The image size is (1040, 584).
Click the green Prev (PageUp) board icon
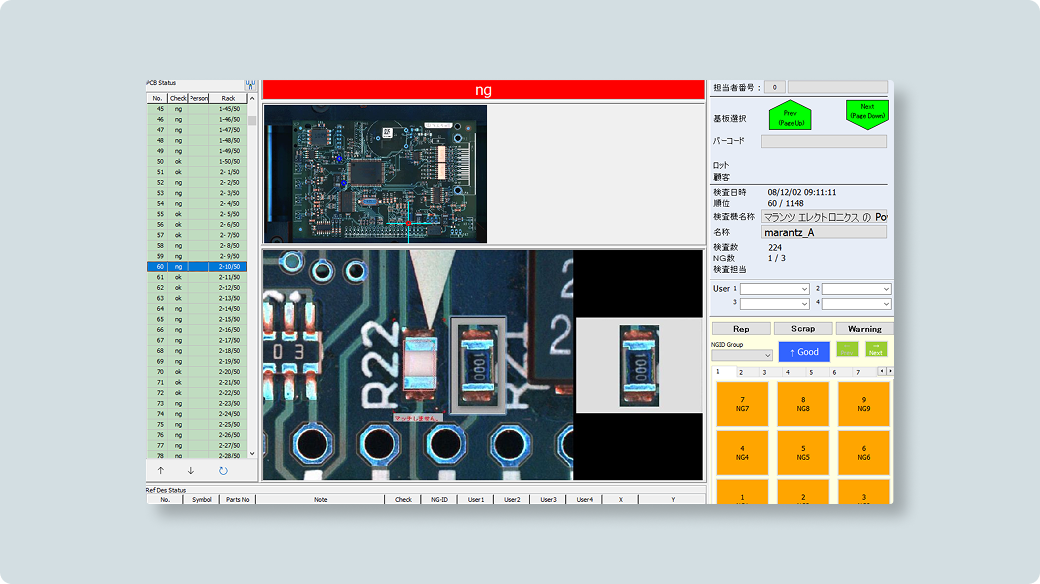789,116
